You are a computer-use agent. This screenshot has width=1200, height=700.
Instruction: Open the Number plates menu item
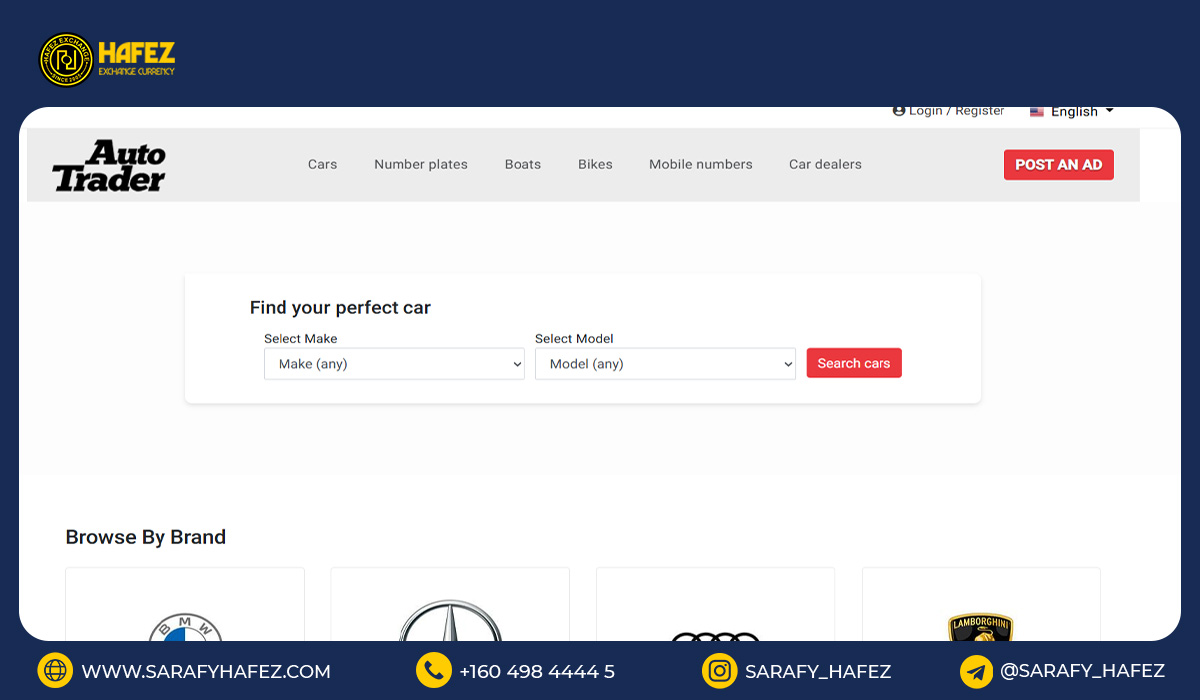[421, 164]
